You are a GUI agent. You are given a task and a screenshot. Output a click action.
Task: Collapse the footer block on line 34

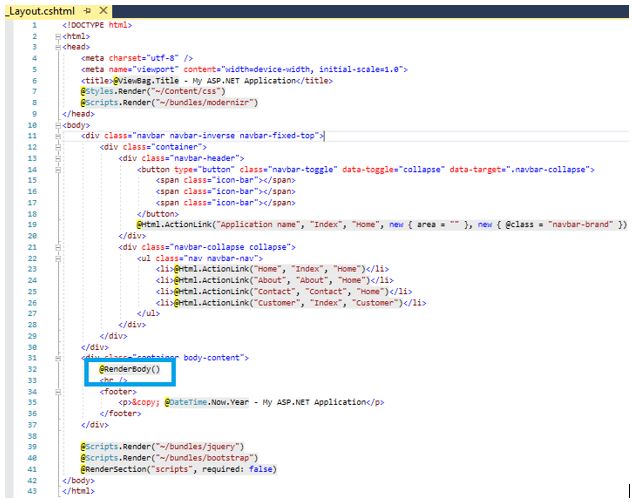[x=58, y=392]
